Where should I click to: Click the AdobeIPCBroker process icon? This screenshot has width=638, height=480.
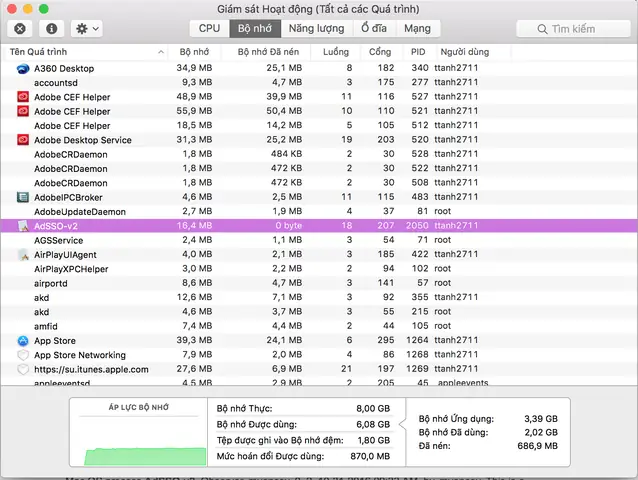23,197
